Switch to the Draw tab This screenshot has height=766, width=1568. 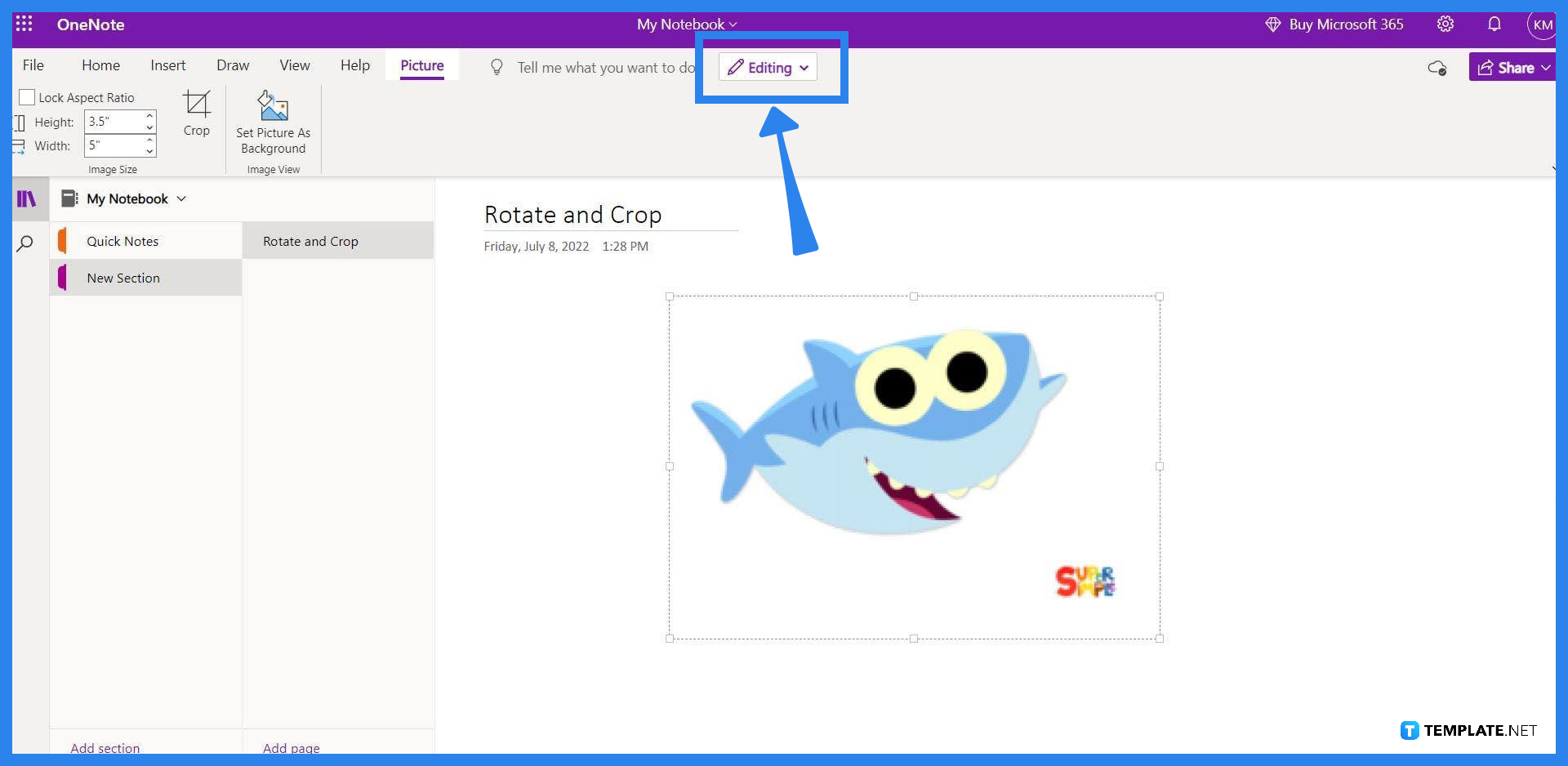[233, 65]
